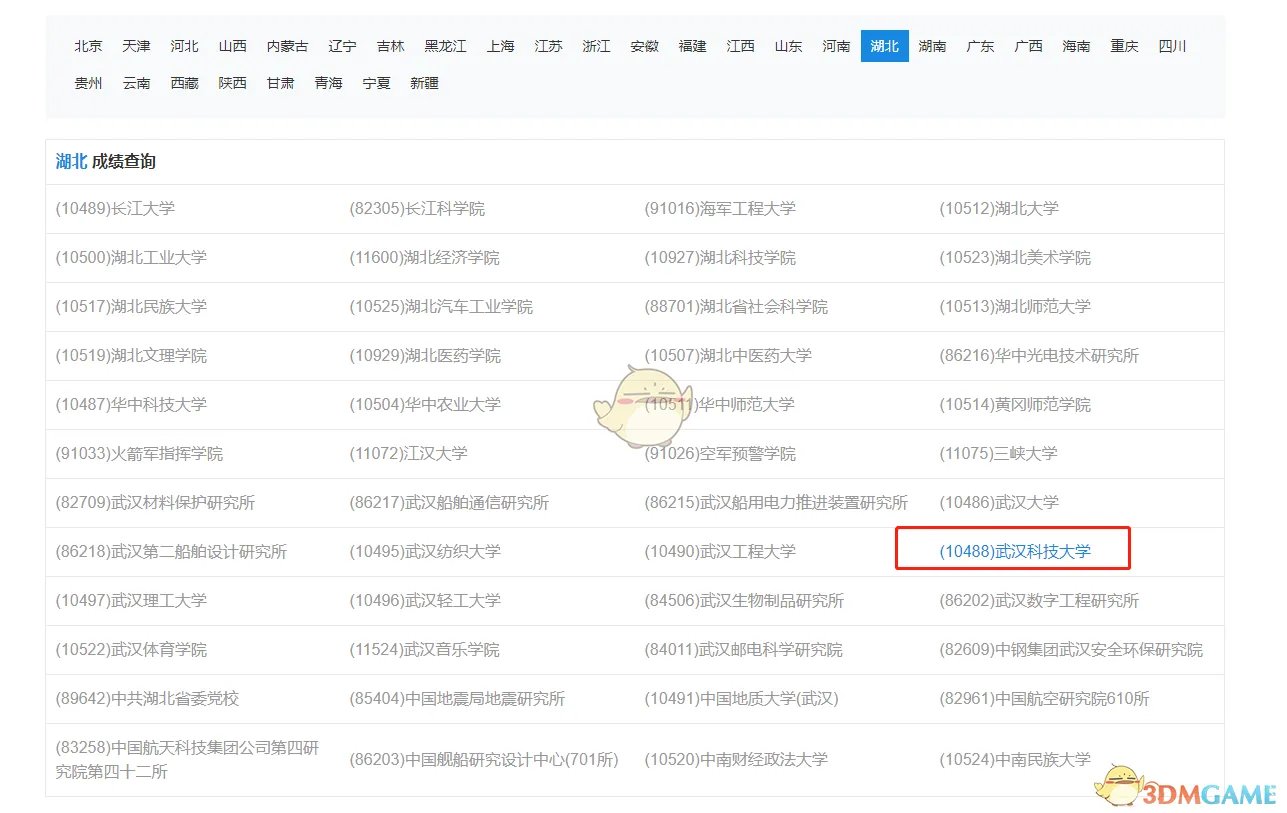Select the 武汉大学 (10486) link
The height and width of the screenshot is (813, 1287).
click(1000, 502)
